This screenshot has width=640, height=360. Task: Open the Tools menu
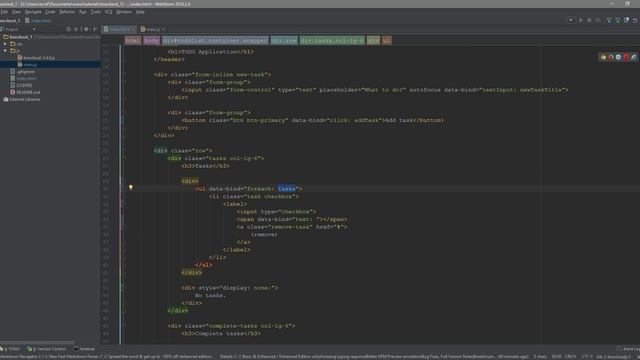(96, 12)
